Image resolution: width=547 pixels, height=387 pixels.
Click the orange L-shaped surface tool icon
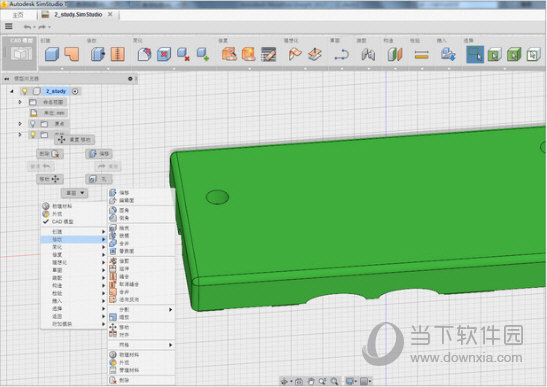coord(72,54)
